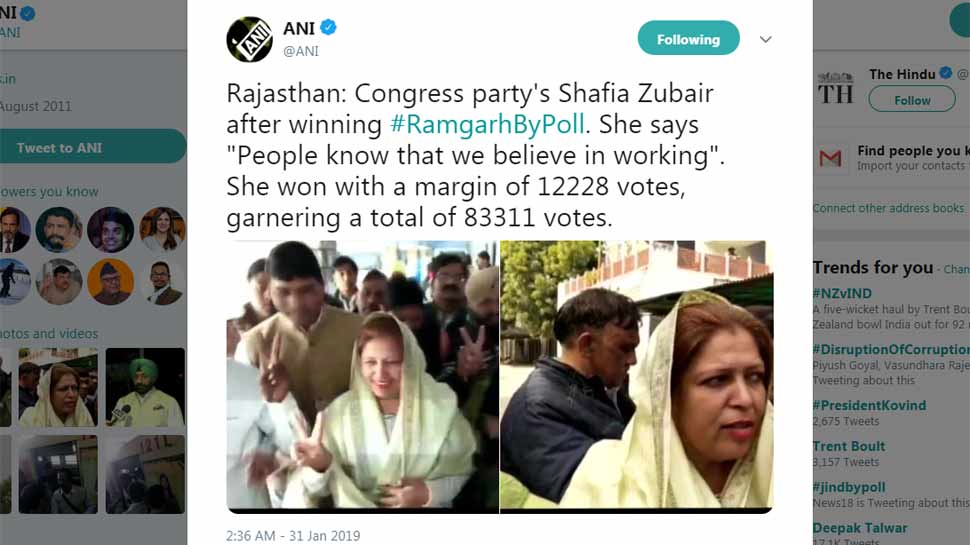Expand the tweet options chevron

coord(765,40)
